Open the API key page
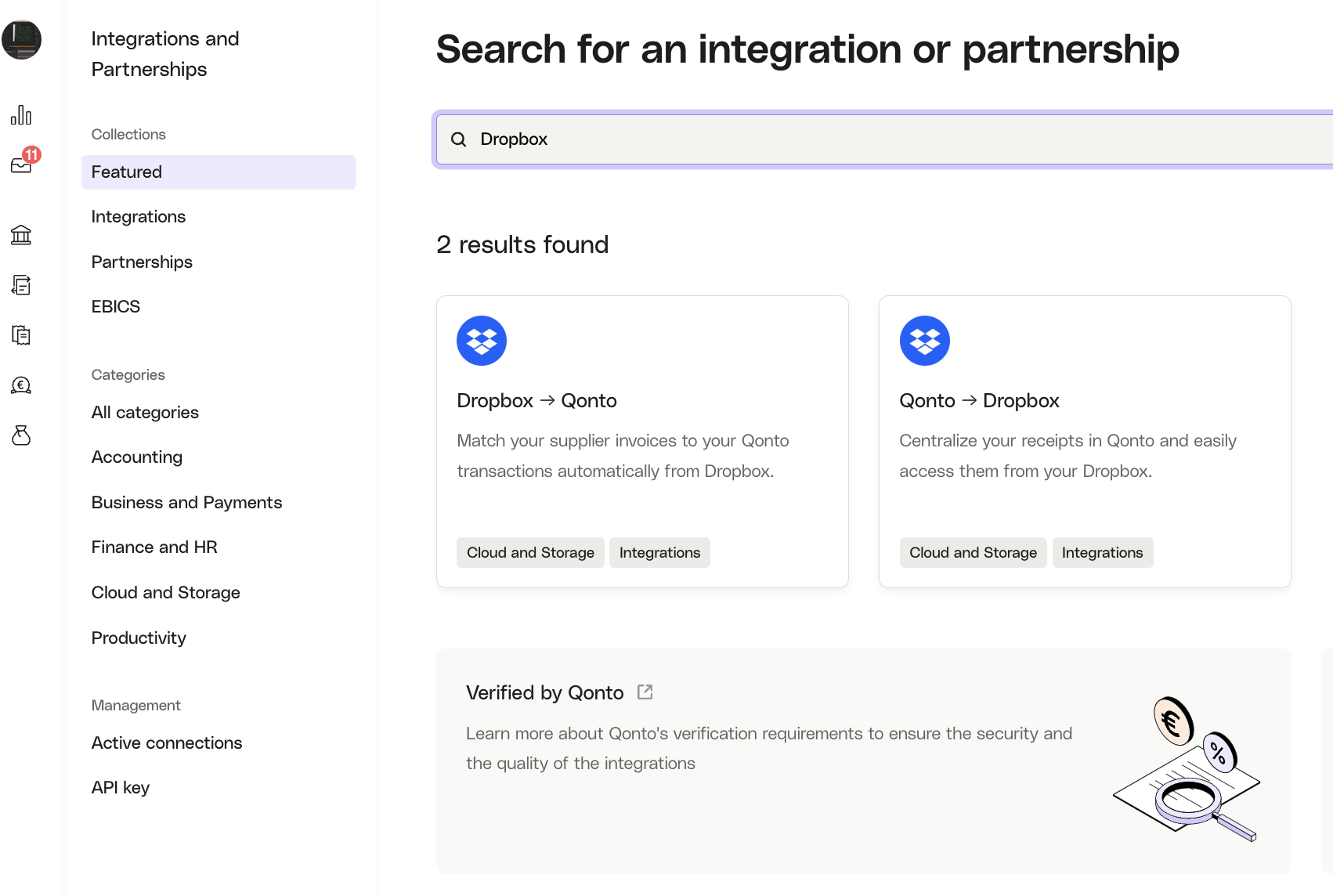 click(x=121, y=788)
